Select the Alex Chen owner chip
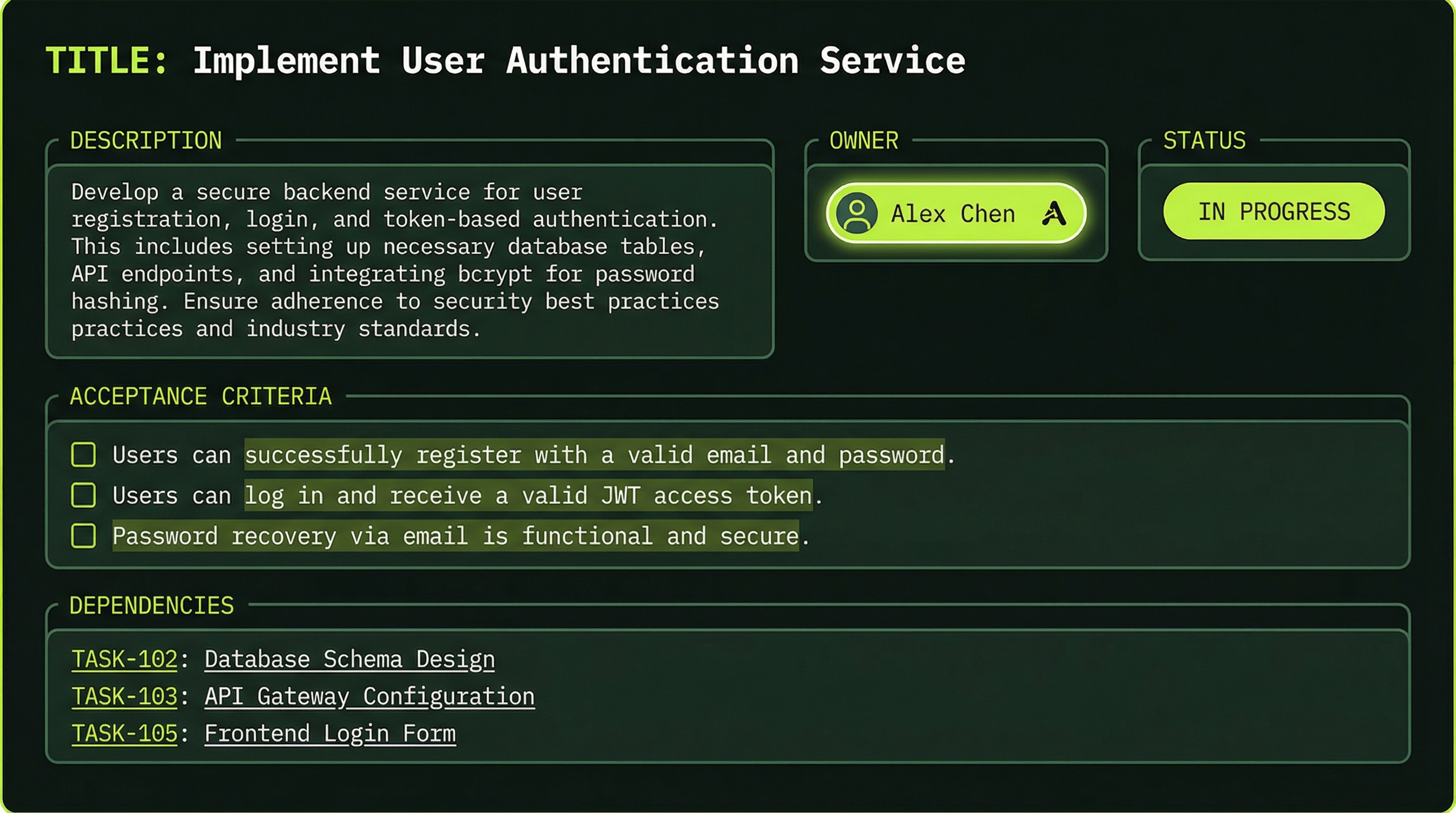Viewport: 1456px width, 813px height. click(955, 213)
